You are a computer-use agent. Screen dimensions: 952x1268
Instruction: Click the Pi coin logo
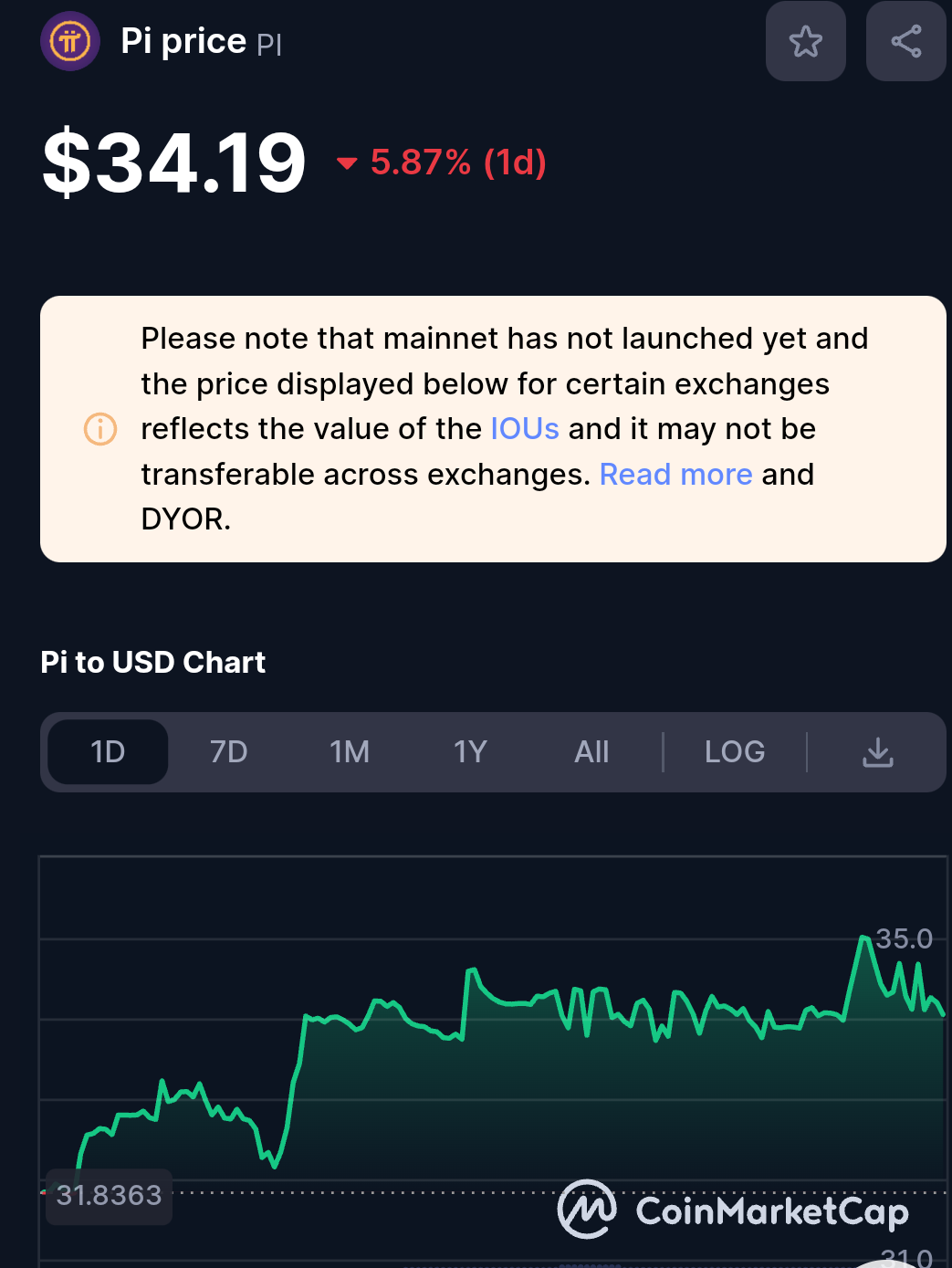click(70, 41)
